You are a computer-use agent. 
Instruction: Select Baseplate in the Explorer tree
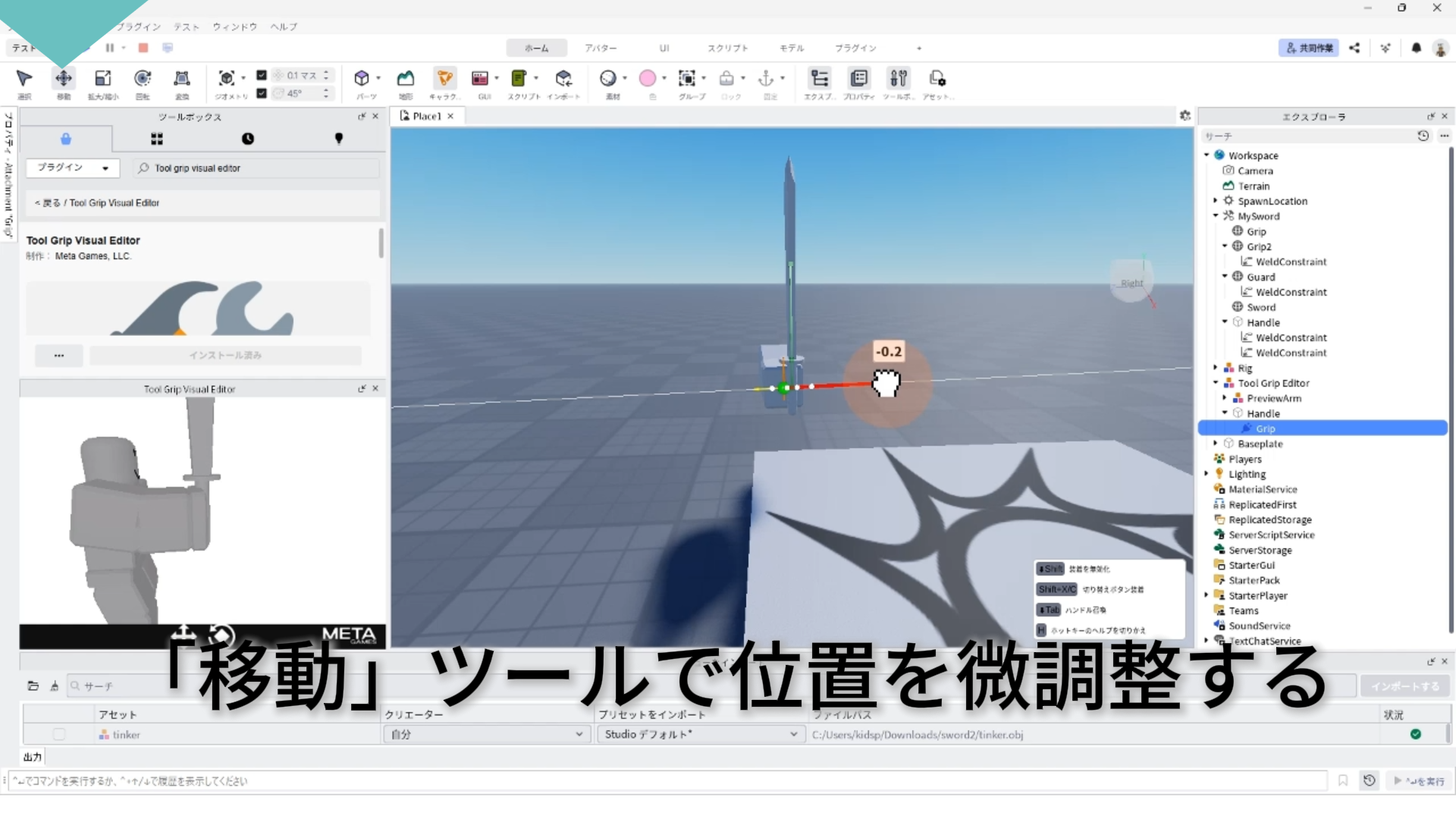pyautogui.click(x=1260, y=444)
